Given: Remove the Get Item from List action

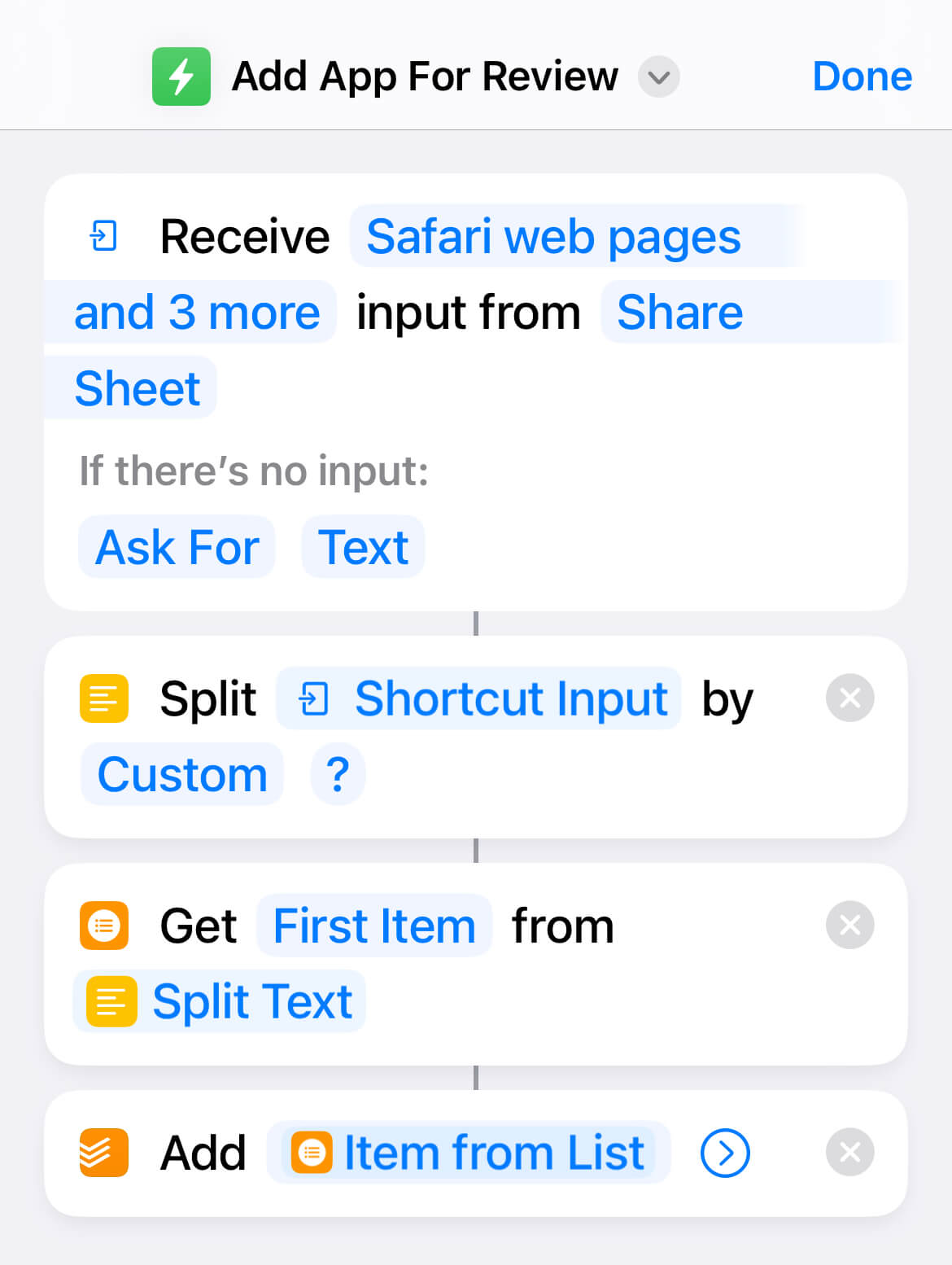Looking at the screenshot, I should point(849,926).
